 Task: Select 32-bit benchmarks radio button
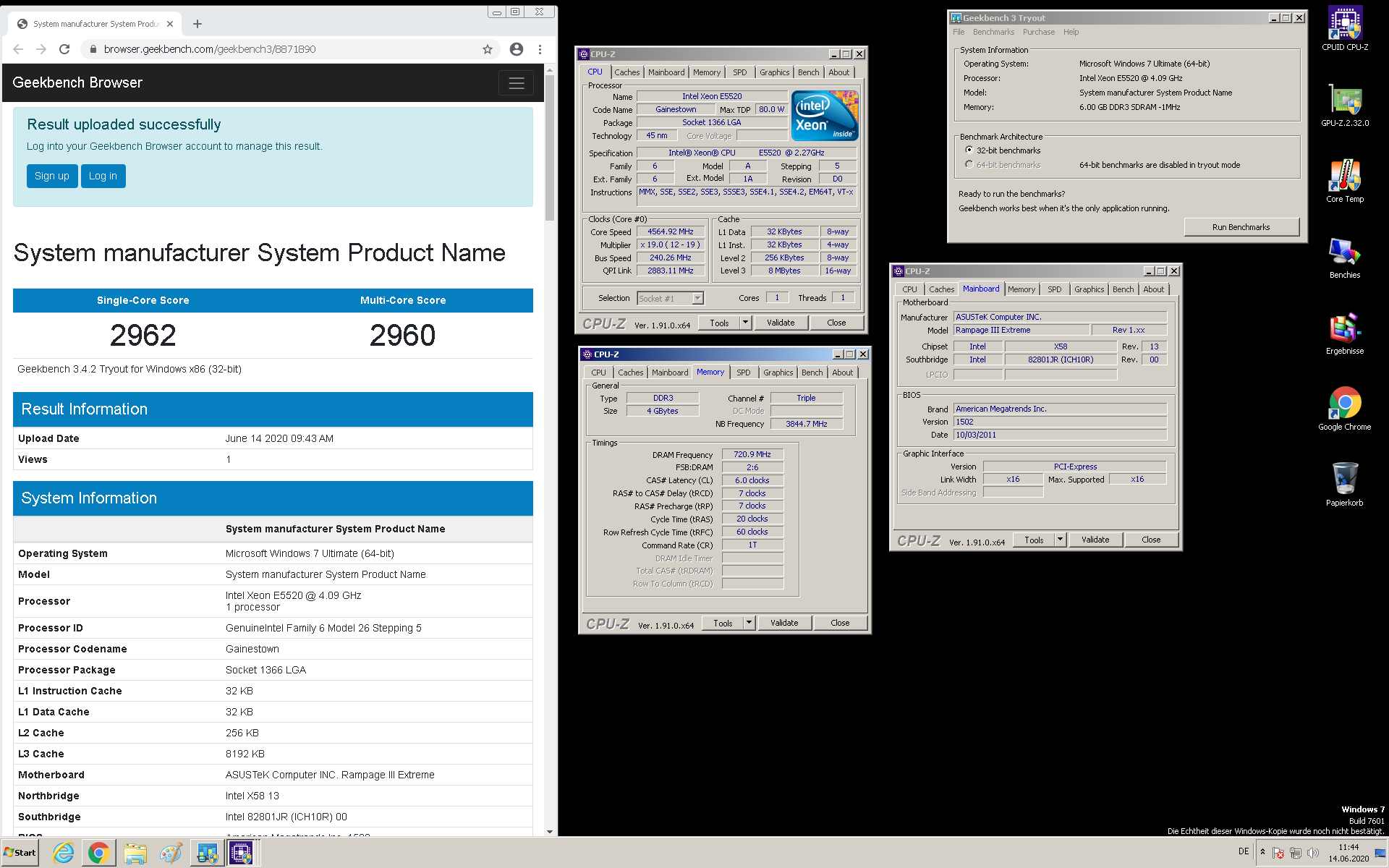(x=969, y=150)
